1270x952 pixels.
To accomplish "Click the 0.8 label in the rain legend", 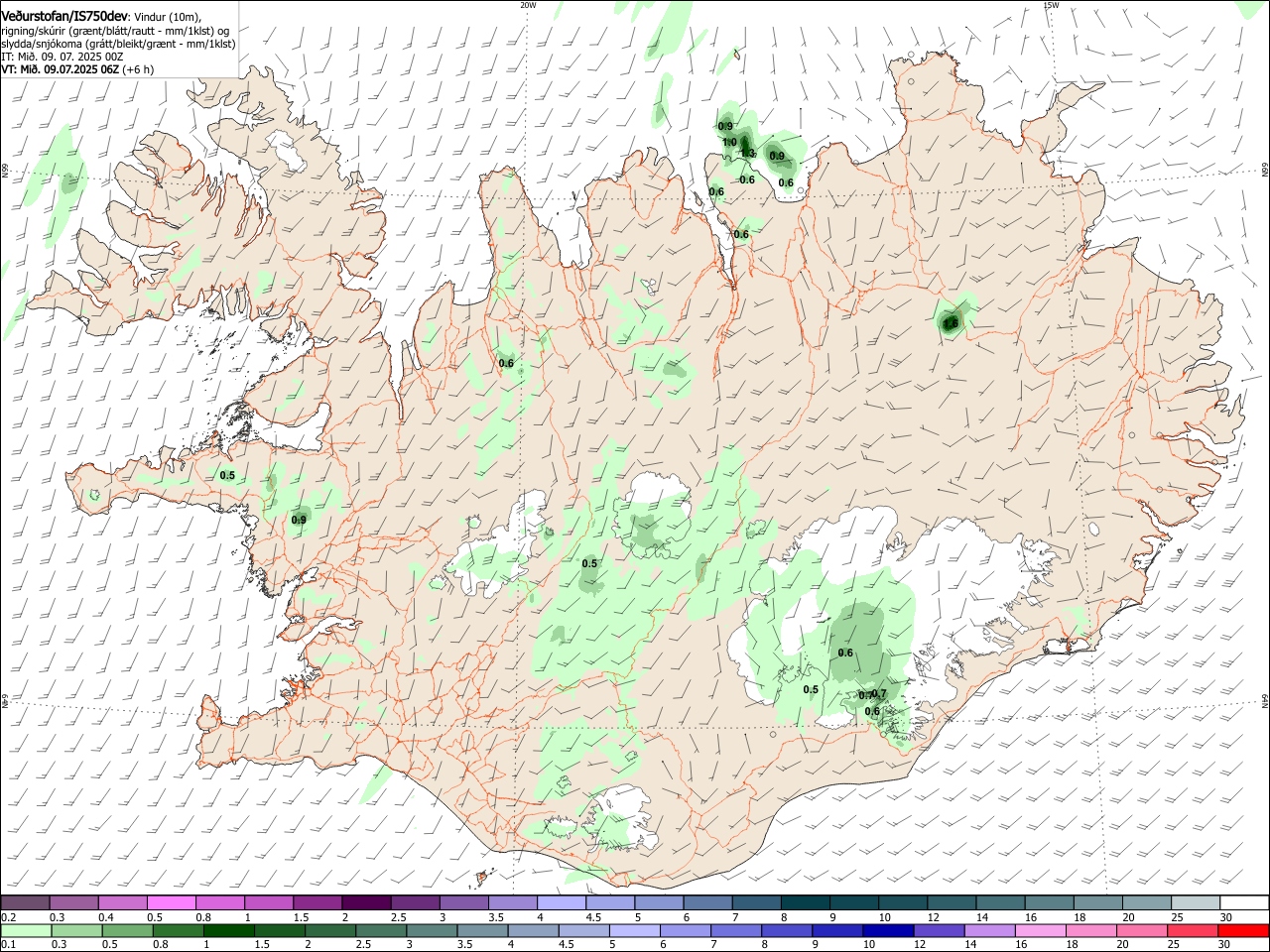I will (x=159, y=945).
